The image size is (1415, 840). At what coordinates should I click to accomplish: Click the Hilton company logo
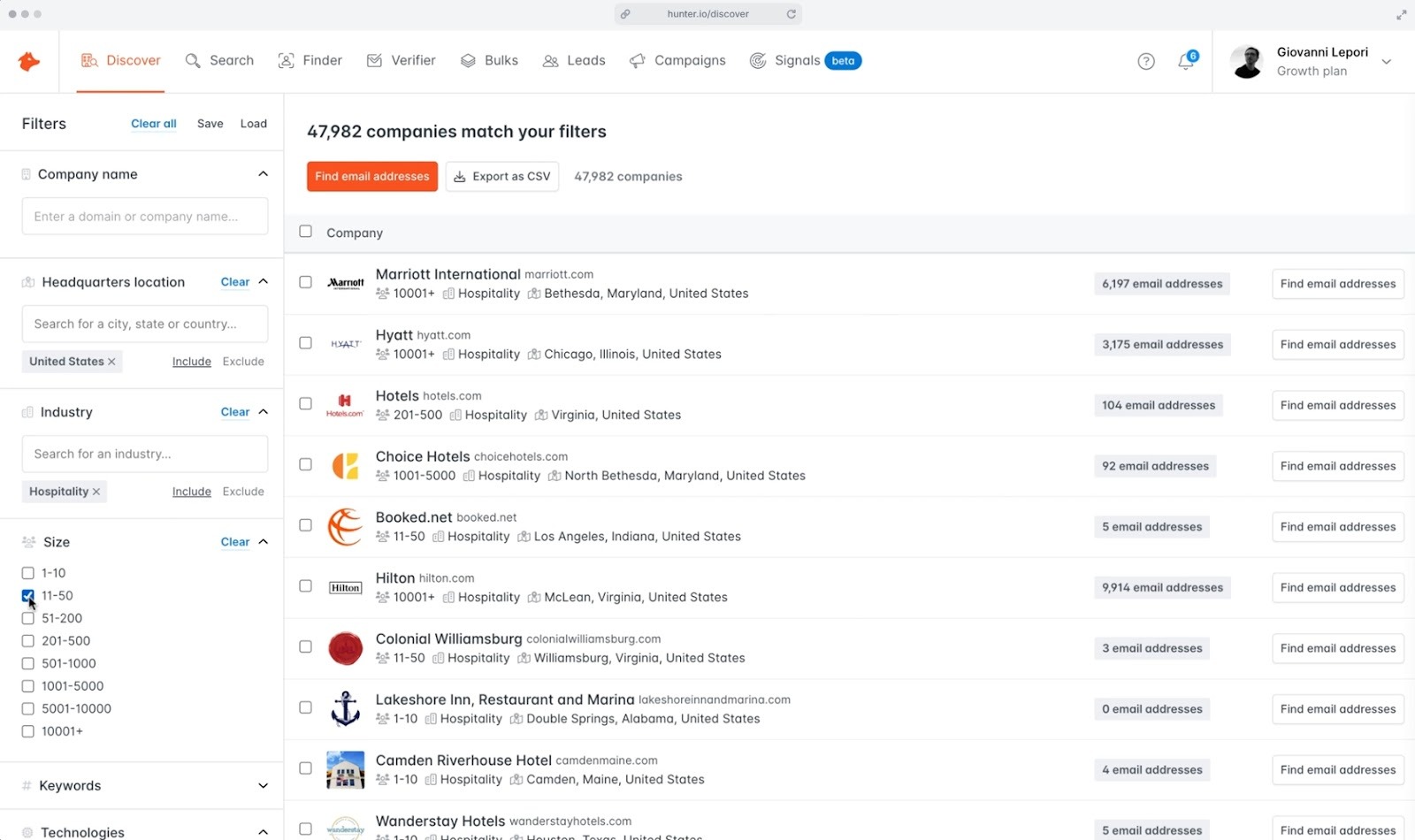tap(345, 587)
